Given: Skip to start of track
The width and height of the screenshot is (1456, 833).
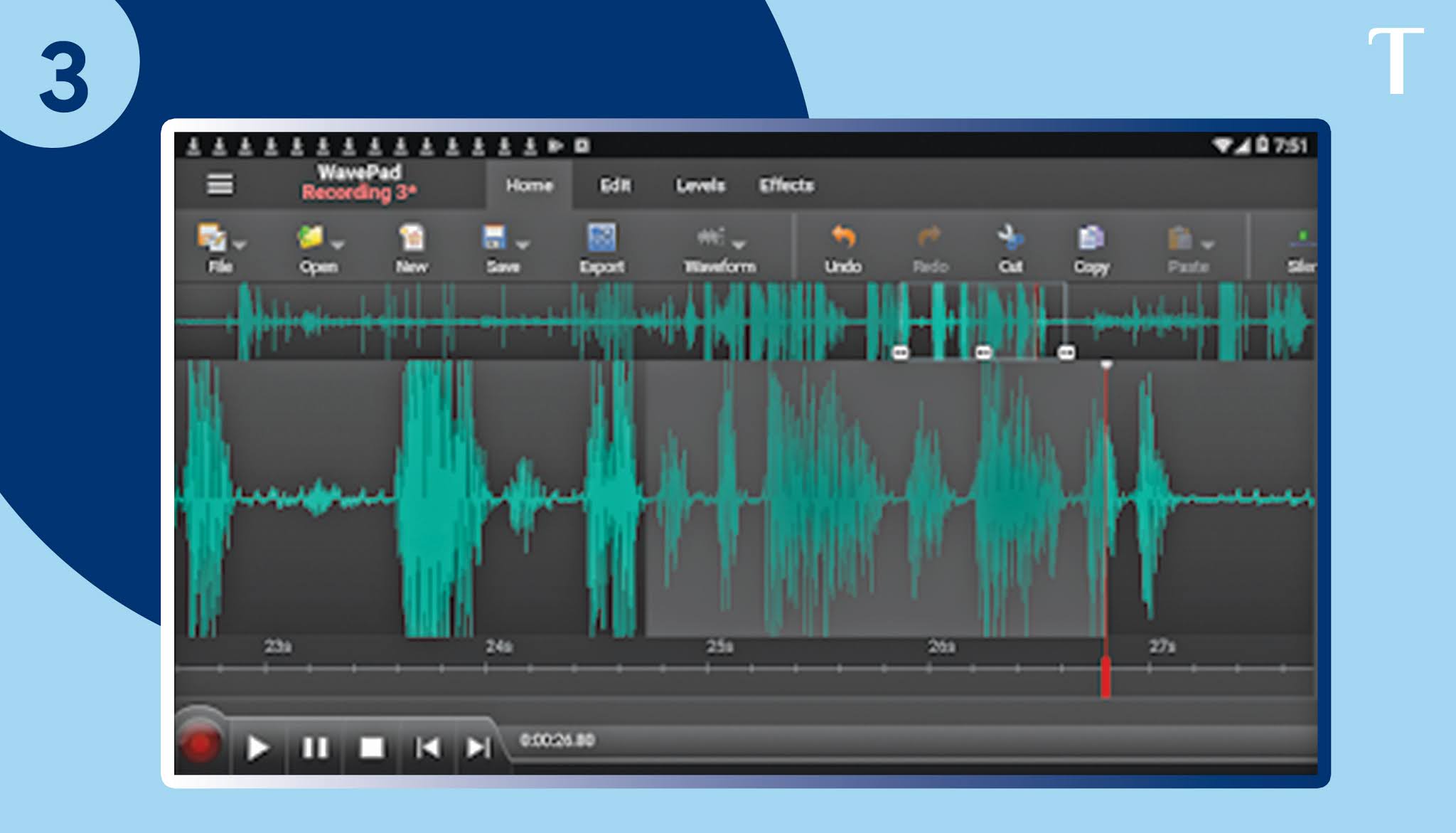Looking at the screenshot, I should click(x=427, y=748).
